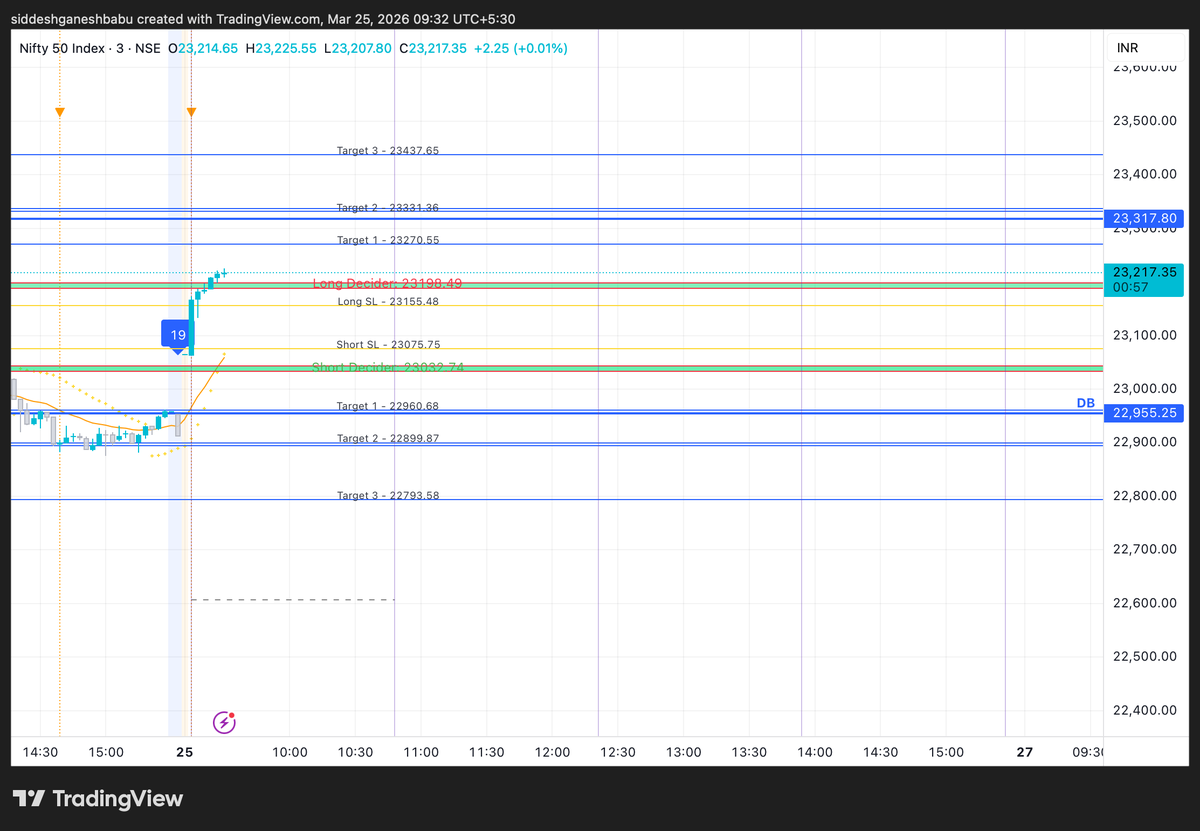Click the 12:00 time axis label
The width and height of the screenshot is (1200, 831).
552,752
